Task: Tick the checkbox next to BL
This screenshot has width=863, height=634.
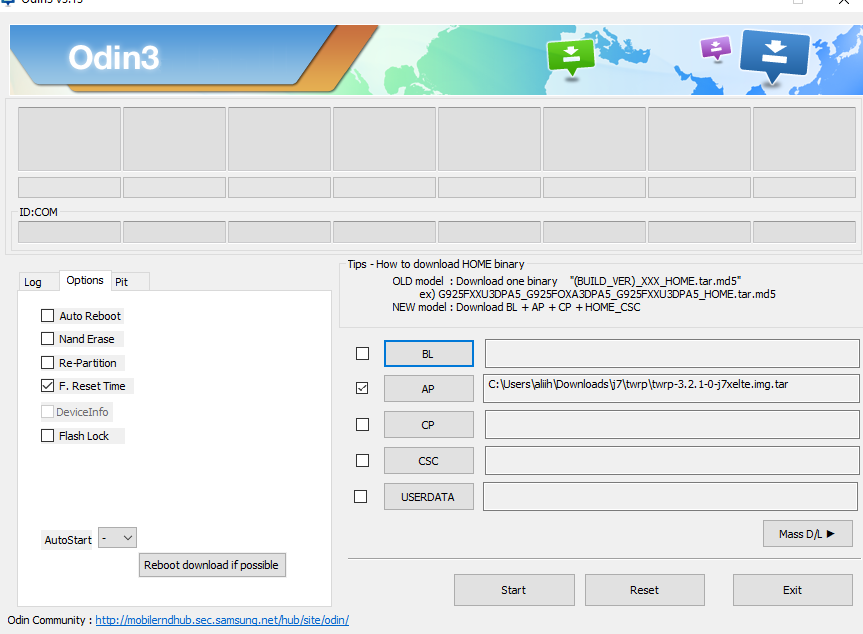Action: (362, 353)
